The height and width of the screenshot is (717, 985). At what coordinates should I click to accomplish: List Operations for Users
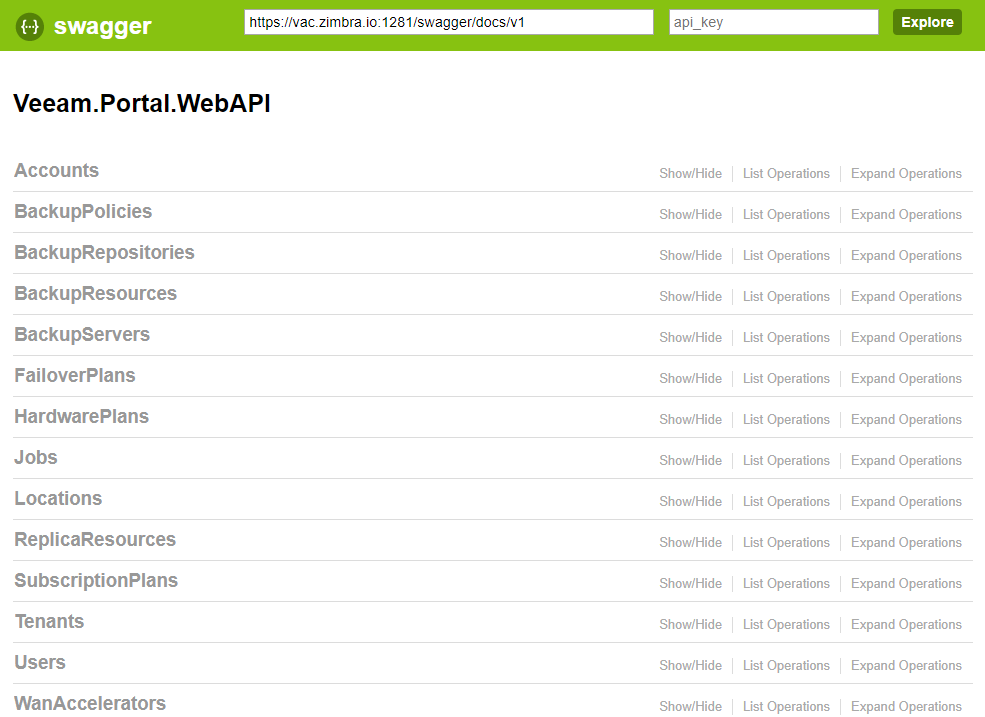786,665
